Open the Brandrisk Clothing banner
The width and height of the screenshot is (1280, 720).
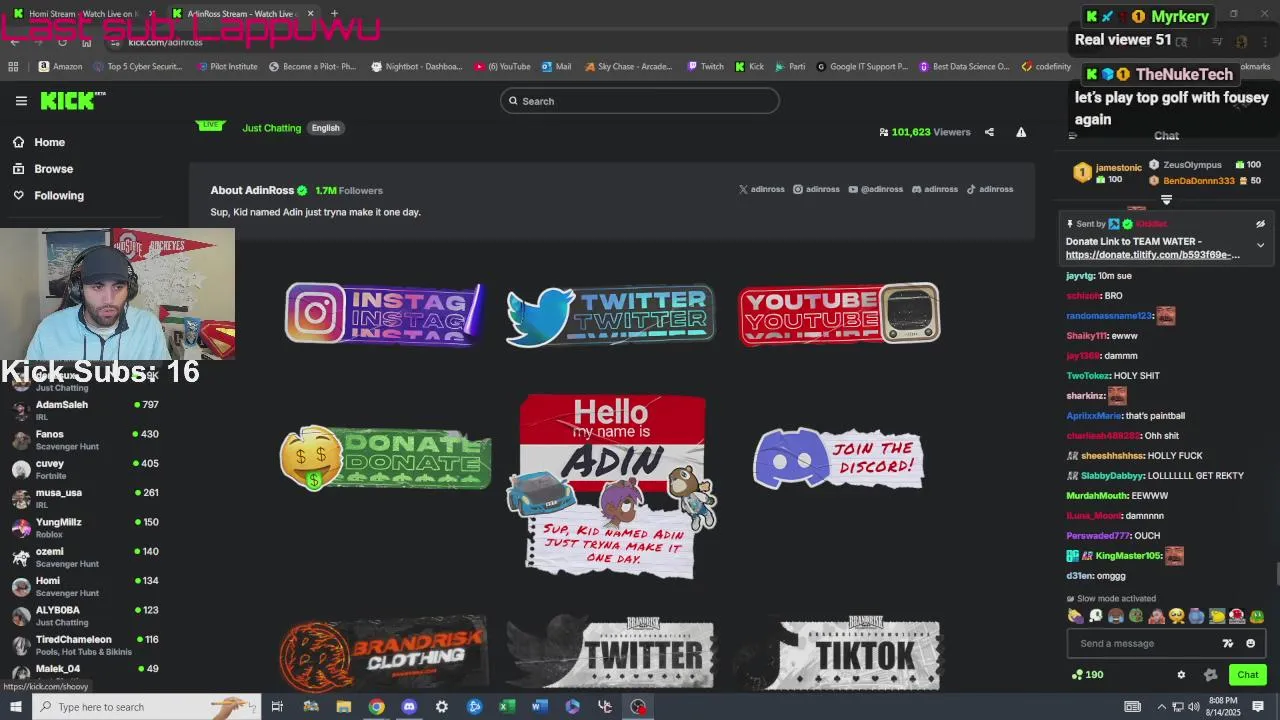click(x=382, y=655)
